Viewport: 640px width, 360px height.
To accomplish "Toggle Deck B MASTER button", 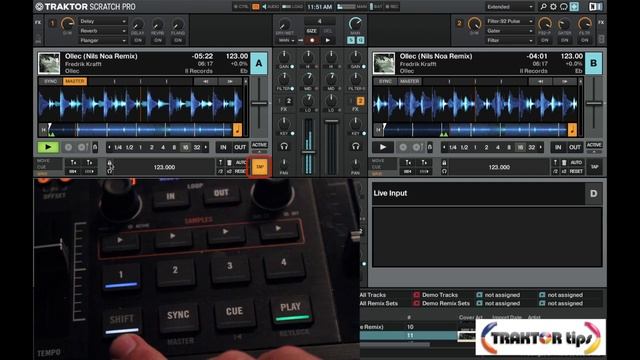I will tap(409, 81).
